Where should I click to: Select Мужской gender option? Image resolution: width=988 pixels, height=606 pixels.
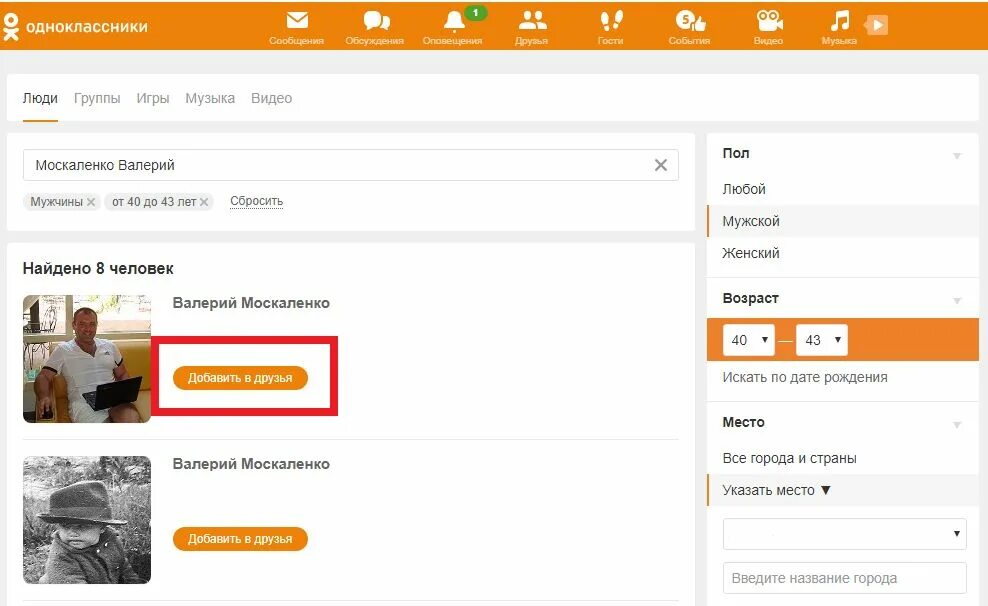(x=843, y=221)
